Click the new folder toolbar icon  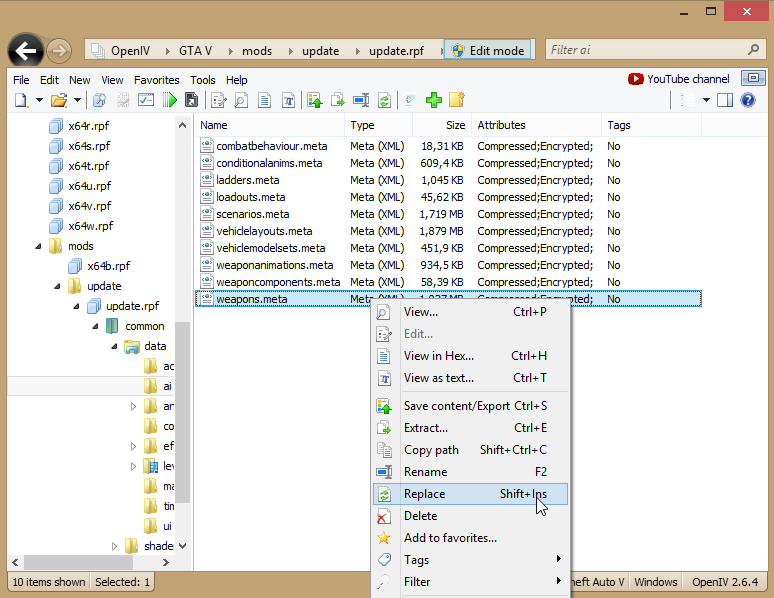tap(457, 100)
